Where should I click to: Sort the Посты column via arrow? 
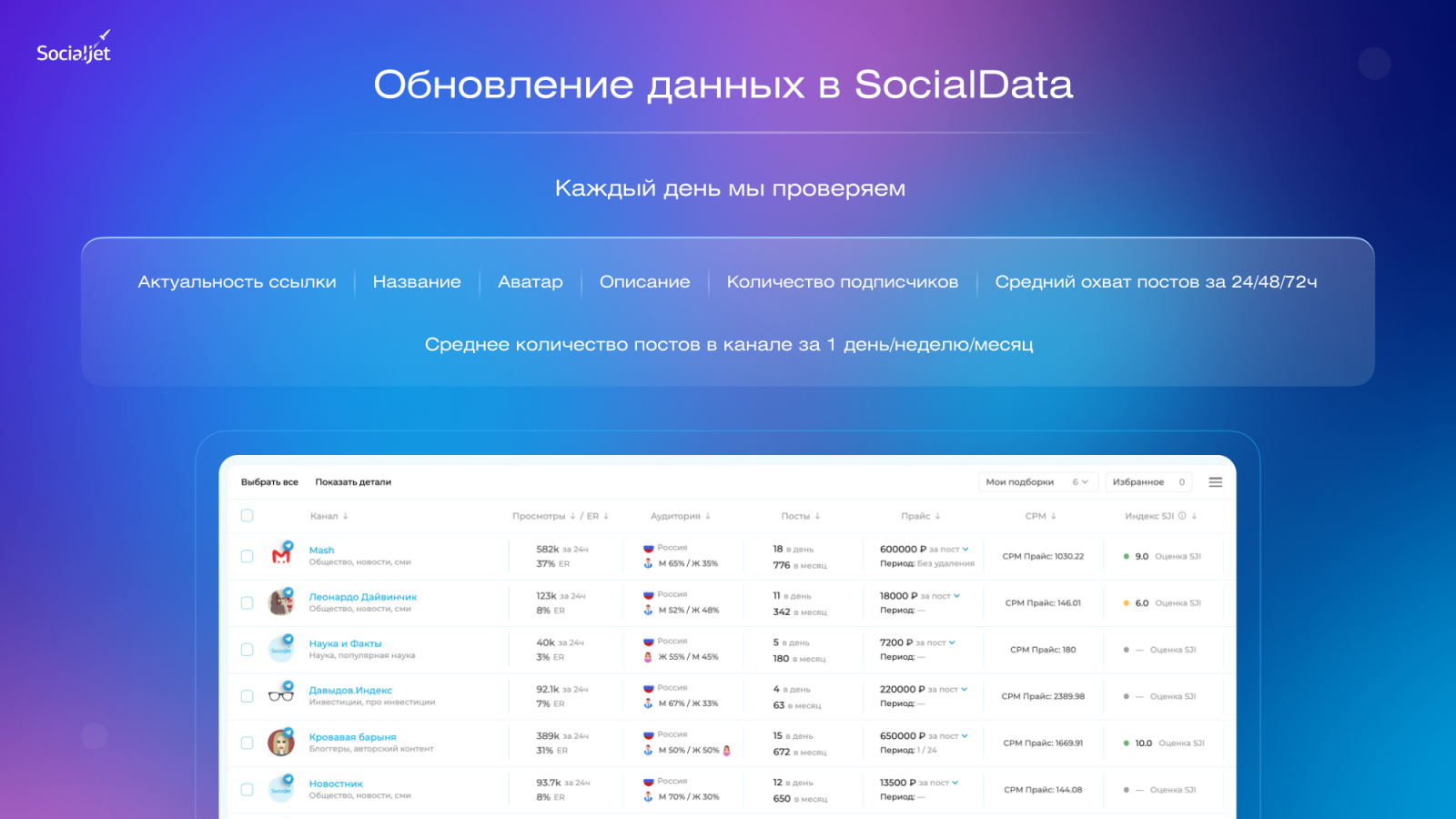tap(817, 516)
